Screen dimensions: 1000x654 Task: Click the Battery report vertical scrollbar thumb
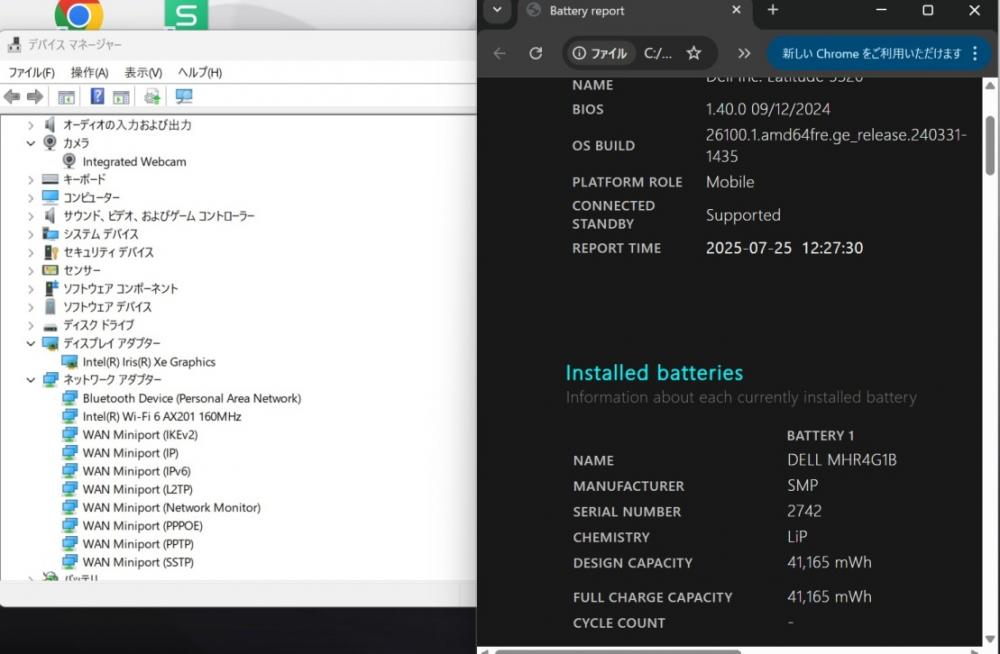[989, 145]
